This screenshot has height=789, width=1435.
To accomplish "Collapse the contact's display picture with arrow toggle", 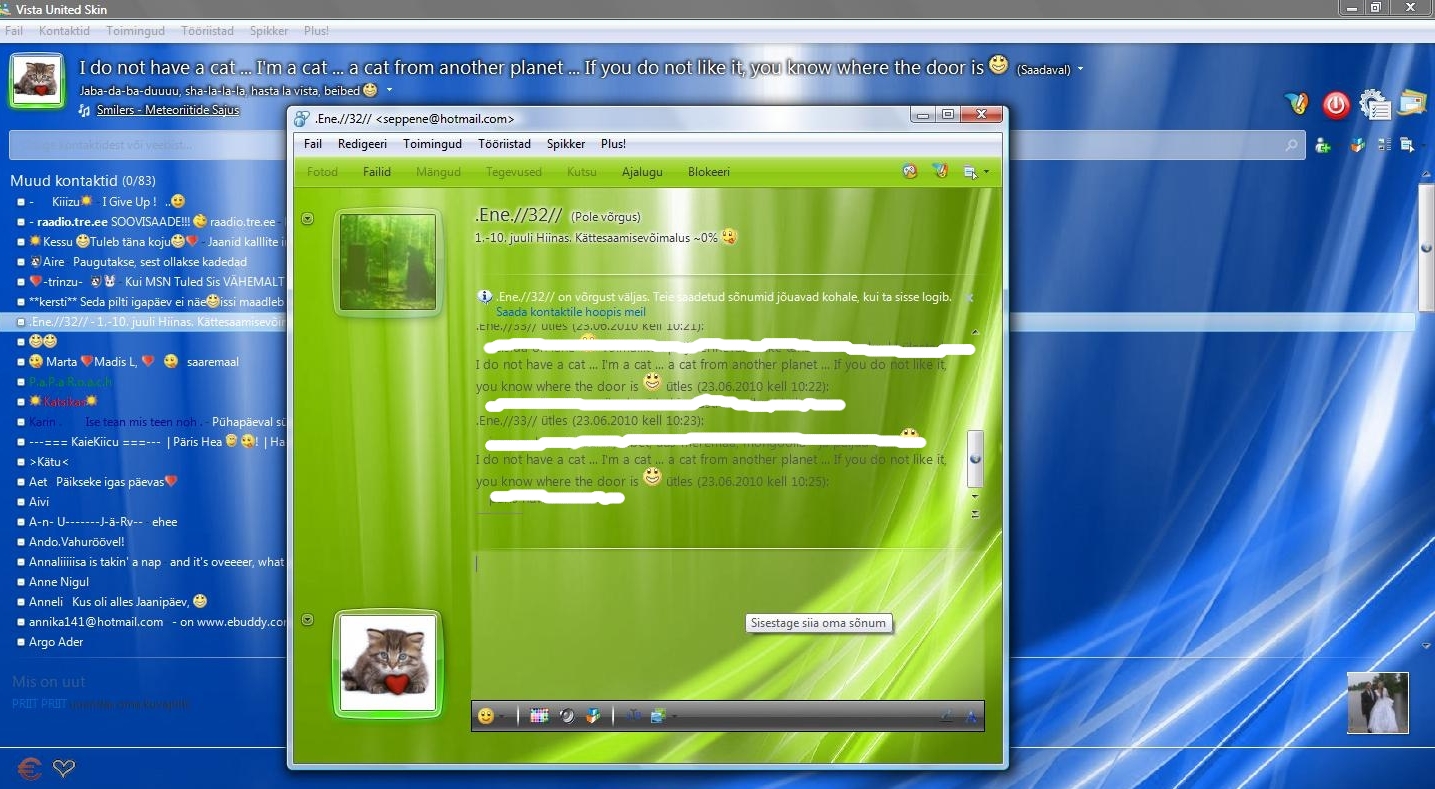I will 308,219.
